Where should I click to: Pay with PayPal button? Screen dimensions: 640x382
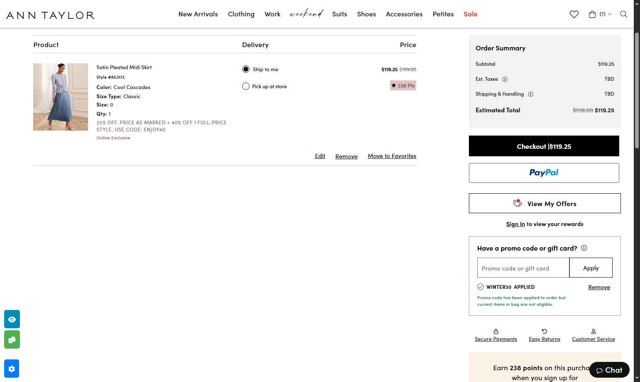(544, 173)
